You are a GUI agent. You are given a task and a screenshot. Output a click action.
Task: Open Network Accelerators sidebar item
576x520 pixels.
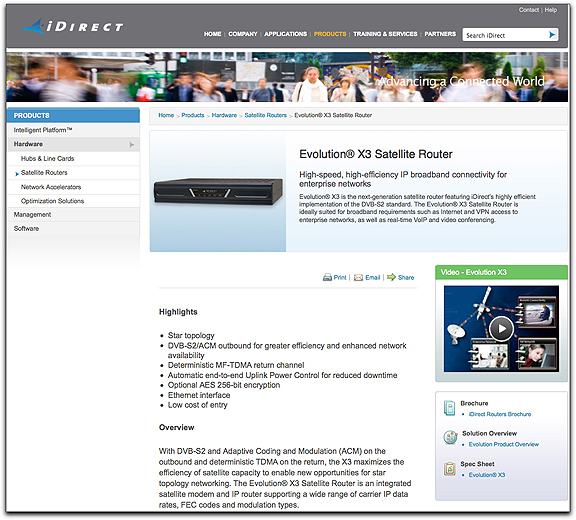[x=73, y=187]
